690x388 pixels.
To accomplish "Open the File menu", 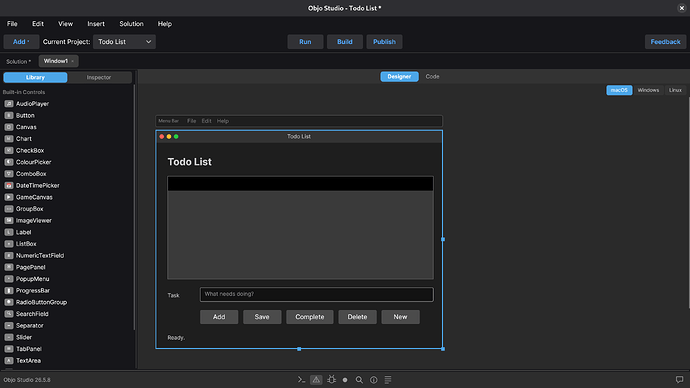I will tap(12, 24).
